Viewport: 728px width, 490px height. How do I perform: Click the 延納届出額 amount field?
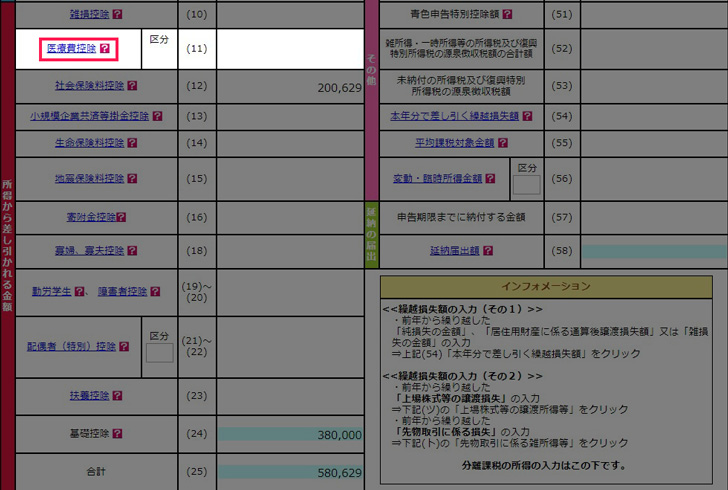655,251
